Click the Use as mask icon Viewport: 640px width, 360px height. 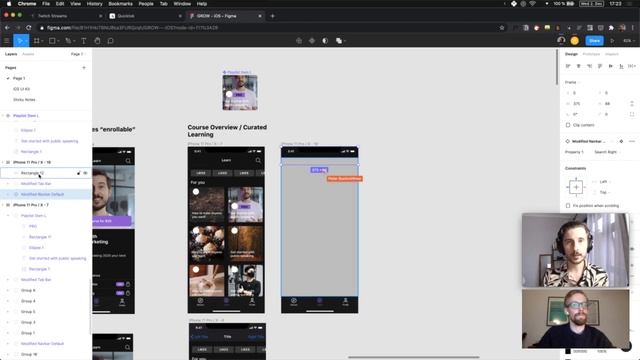(325, 41)
